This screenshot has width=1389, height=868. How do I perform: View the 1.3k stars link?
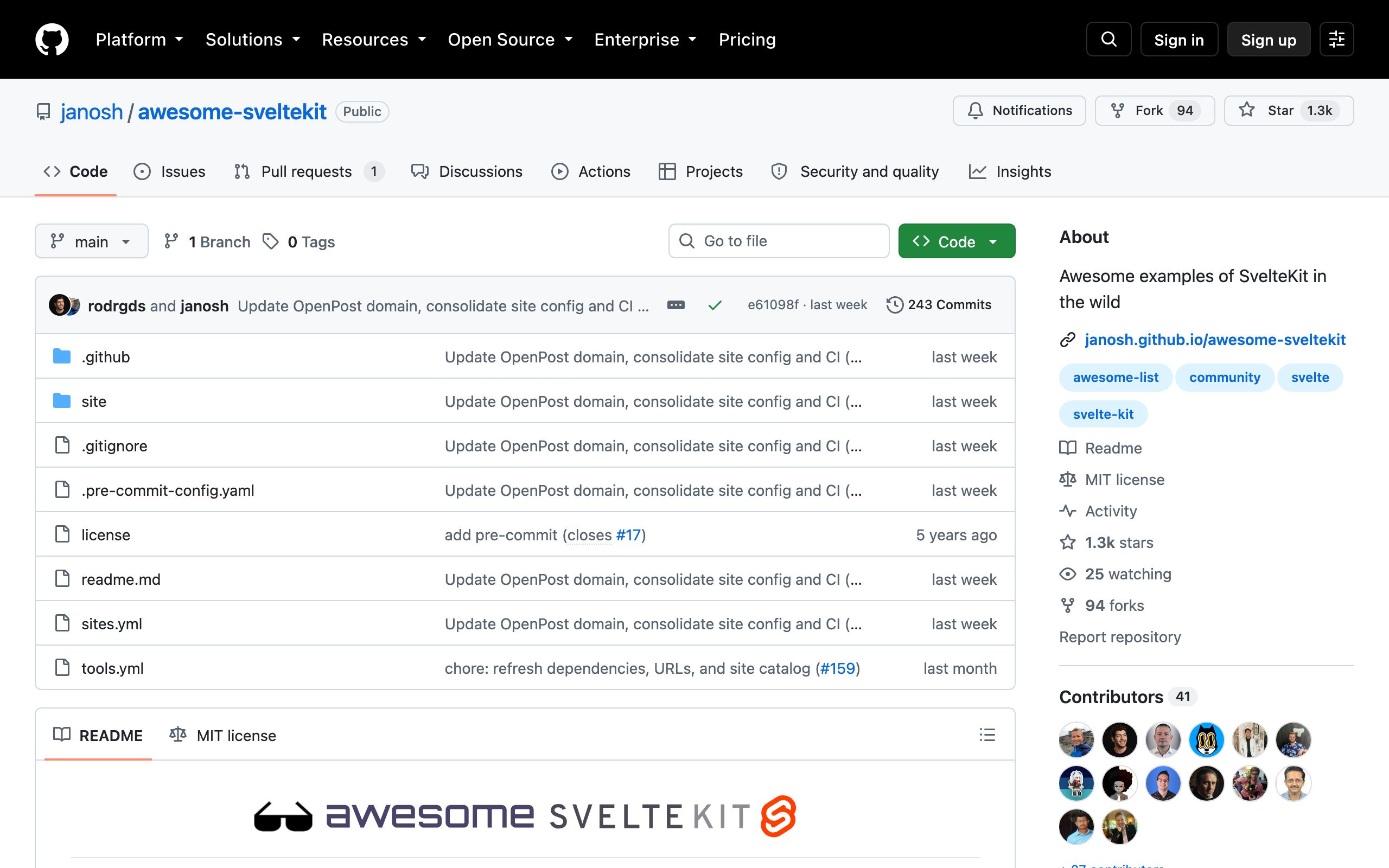click(x=1106, y=542)
